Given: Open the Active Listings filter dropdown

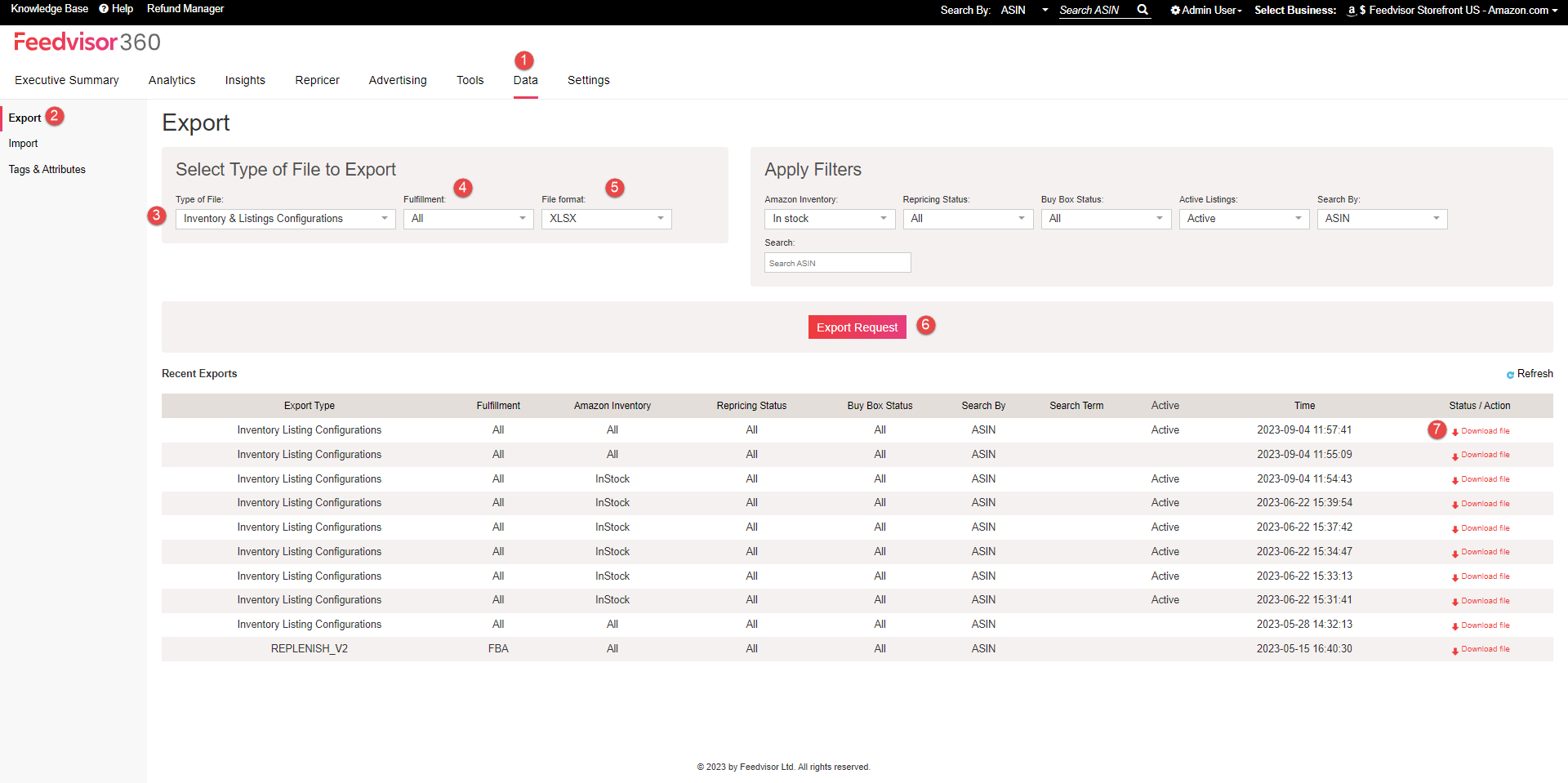Looking at the screenshot, I should (1245, 219).
